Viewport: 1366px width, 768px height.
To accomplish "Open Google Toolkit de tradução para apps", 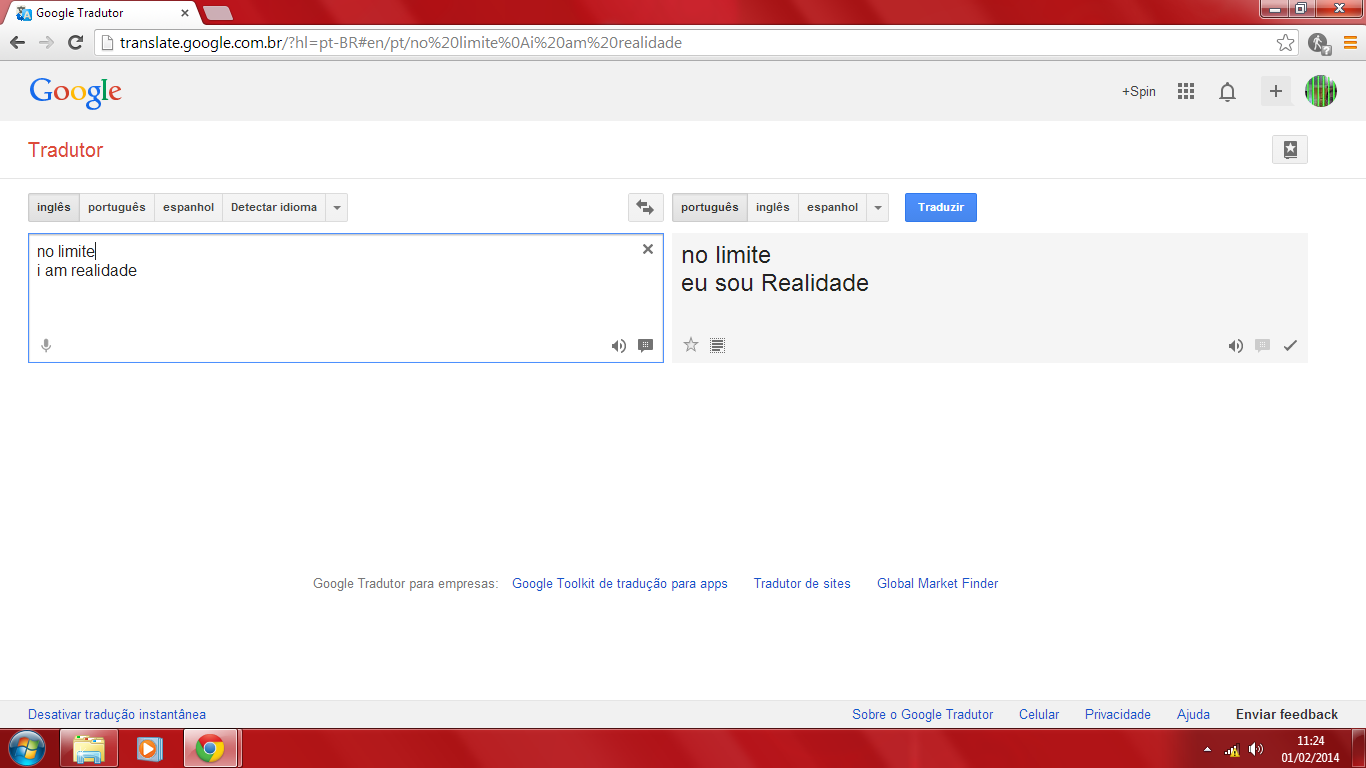I will [620, 583].
